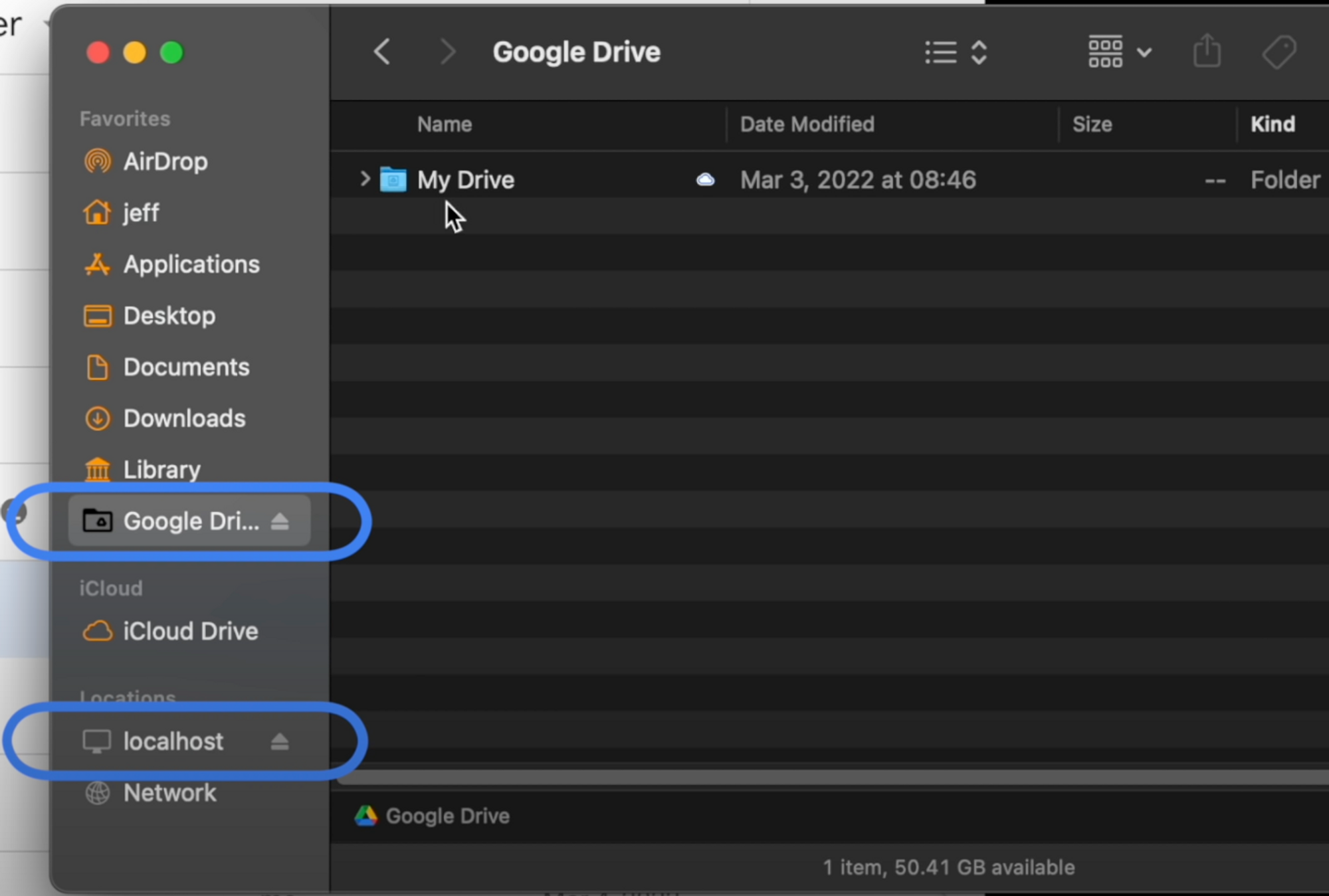Click the iCloud section header
Viewport: 1329px width, 896px height.
pos(111,588)
